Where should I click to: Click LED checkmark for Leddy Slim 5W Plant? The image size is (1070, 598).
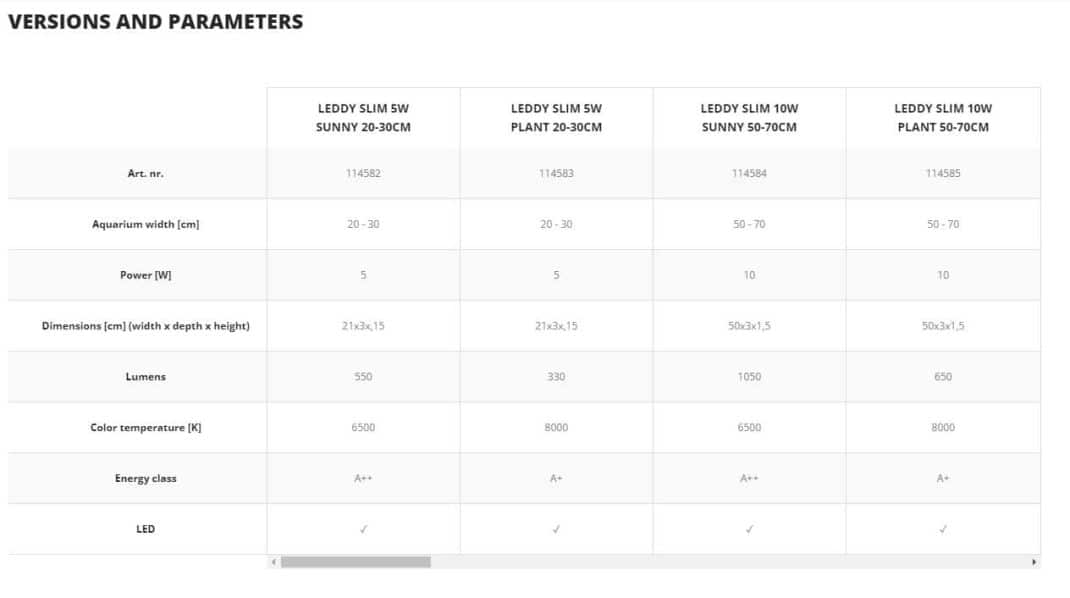(x=556, y=529)
